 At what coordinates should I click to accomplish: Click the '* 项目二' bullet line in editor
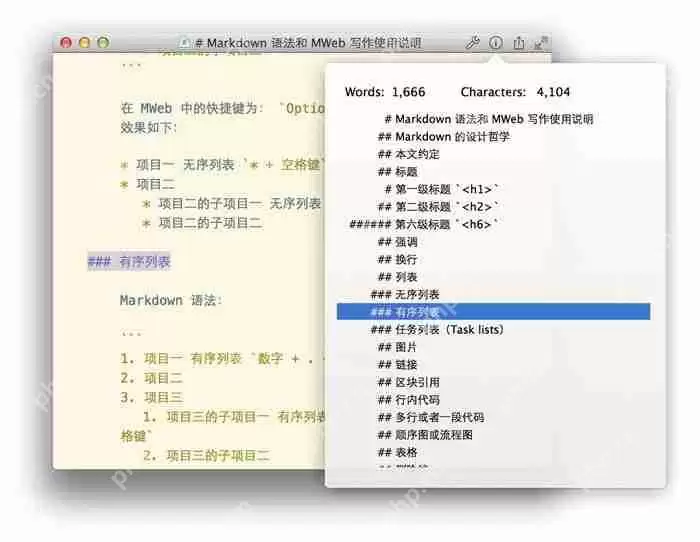pos(147,184)
